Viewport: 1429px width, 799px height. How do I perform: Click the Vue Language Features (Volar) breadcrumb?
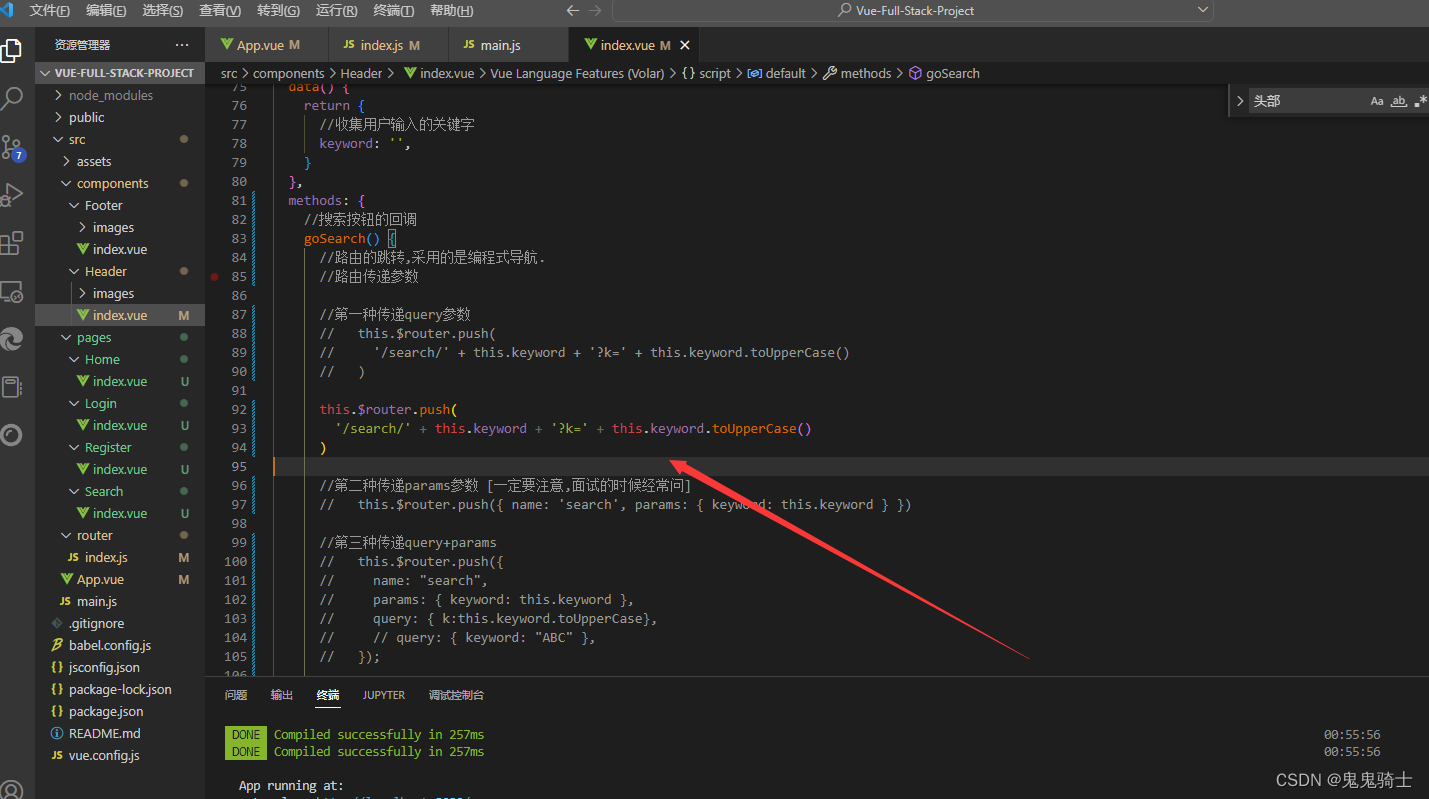[x=577, y=73]
